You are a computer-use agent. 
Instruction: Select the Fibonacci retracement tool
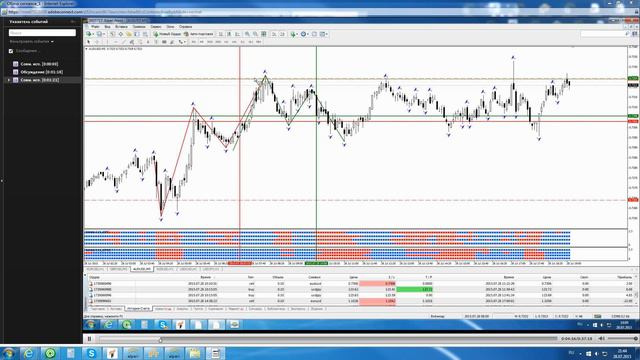[140, 42]
